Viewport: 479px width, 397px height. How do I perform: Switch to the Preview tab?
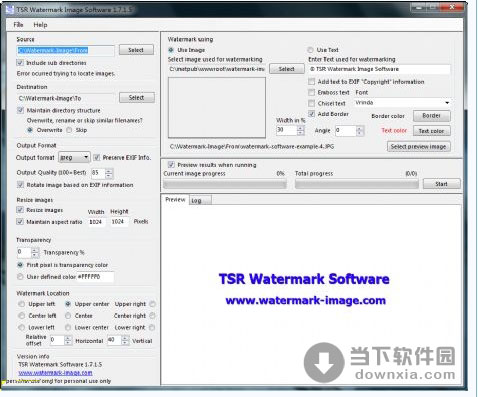pos(175,199)
